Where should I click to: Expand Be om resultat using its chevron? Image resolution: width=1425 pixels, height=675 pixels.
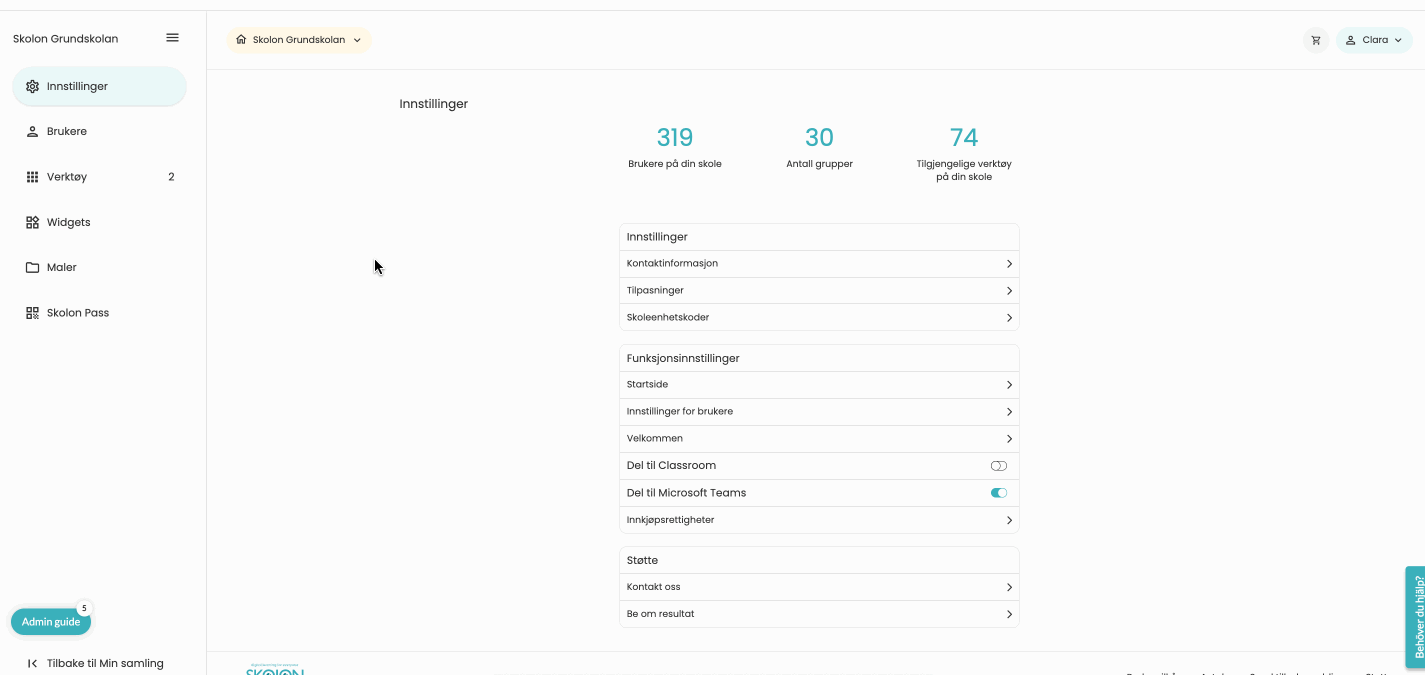(x=1009, y=614)
